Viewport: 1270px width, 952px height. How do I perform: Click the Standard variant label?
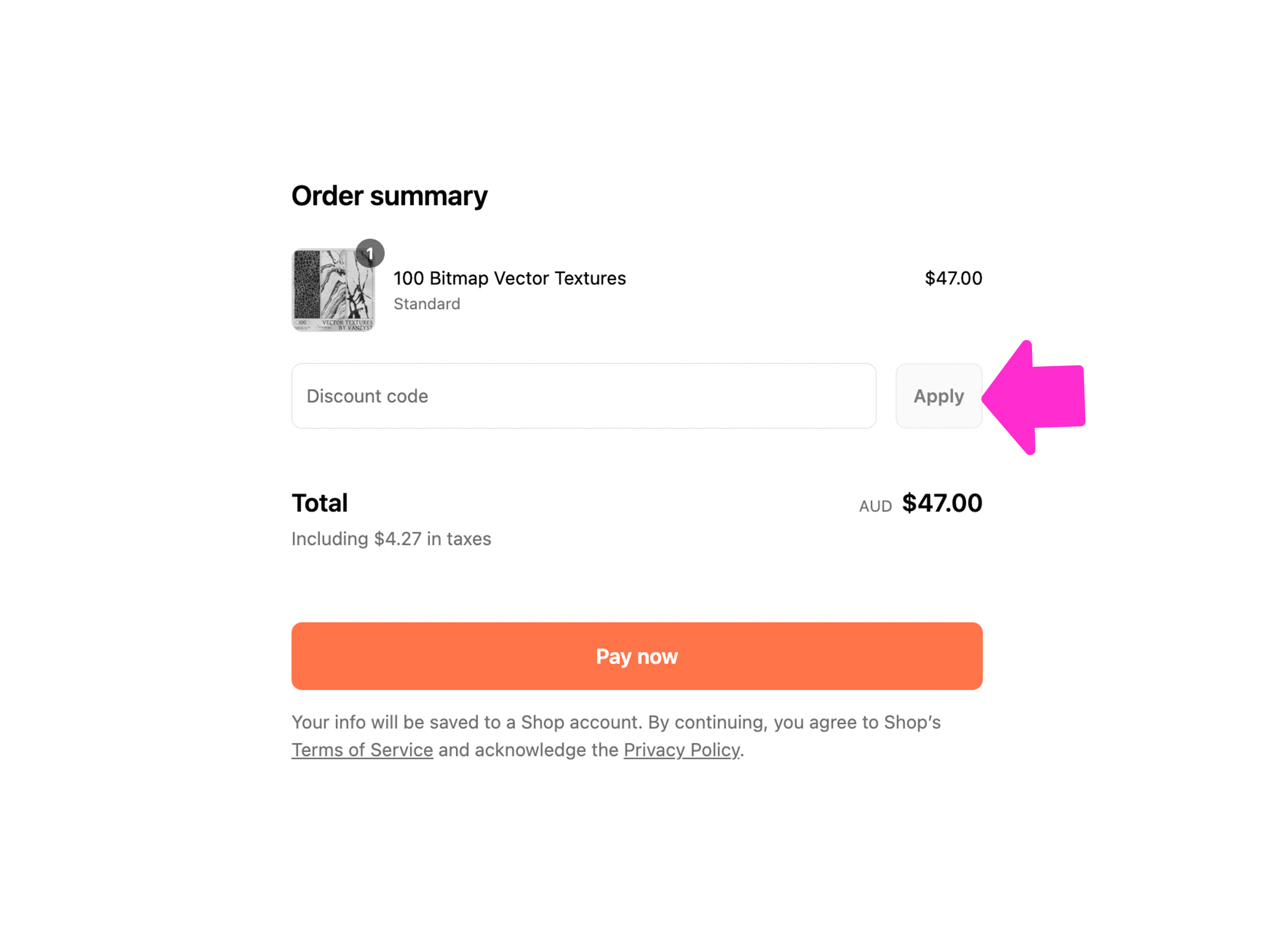pyautogui.click(x=427, y=304)
